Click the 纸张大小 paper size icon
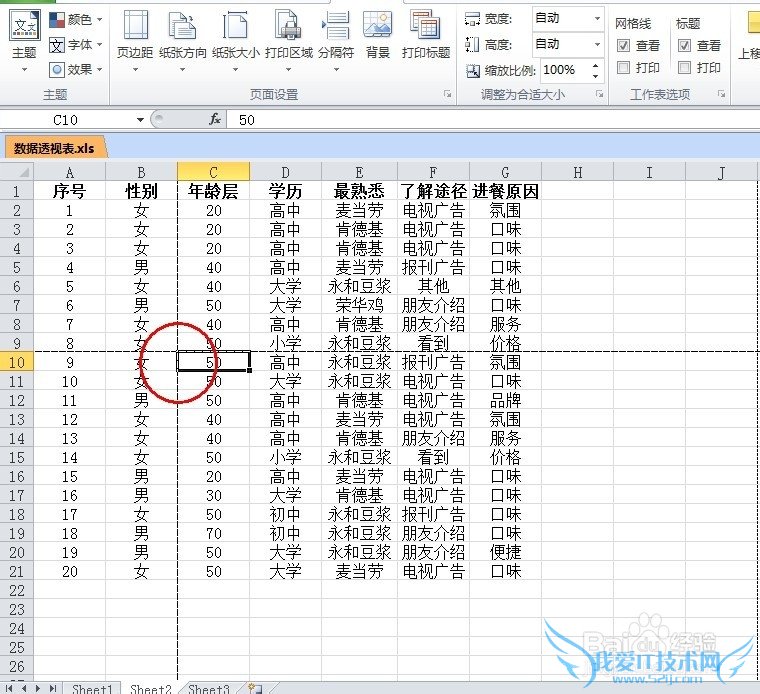Viewport: 760px width, 694px height. [x=236, y=25]
